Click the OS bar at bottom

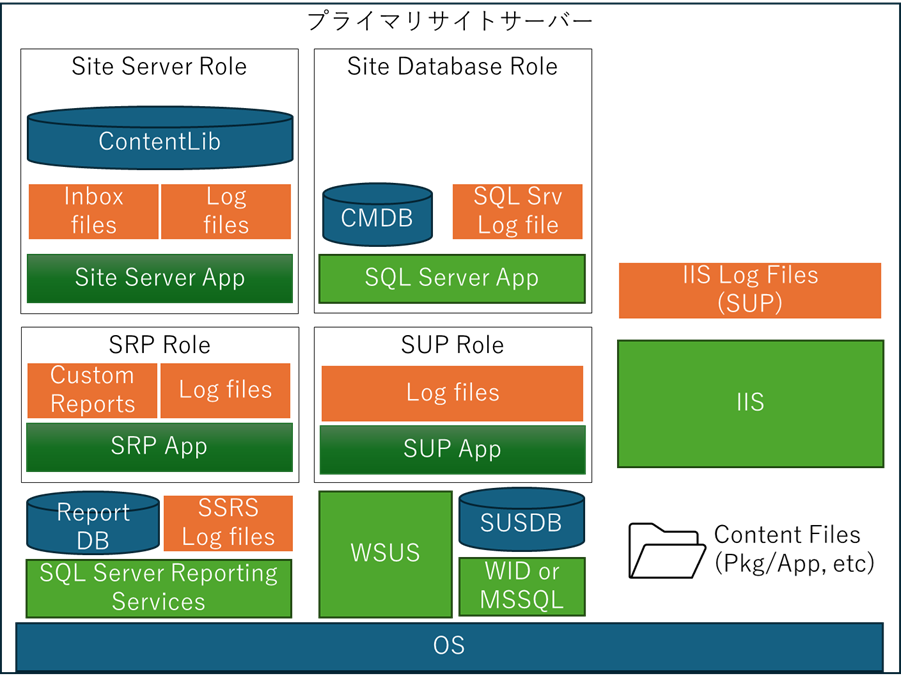(x=449, y=646)
